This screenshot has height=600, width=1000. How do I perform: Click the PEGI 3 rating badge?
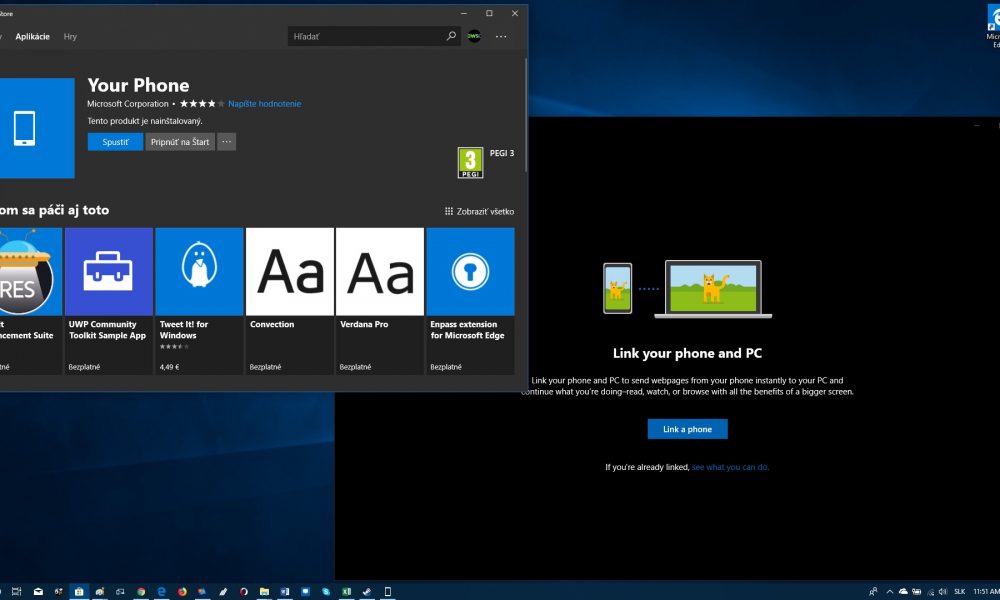(x=470, y=163)
